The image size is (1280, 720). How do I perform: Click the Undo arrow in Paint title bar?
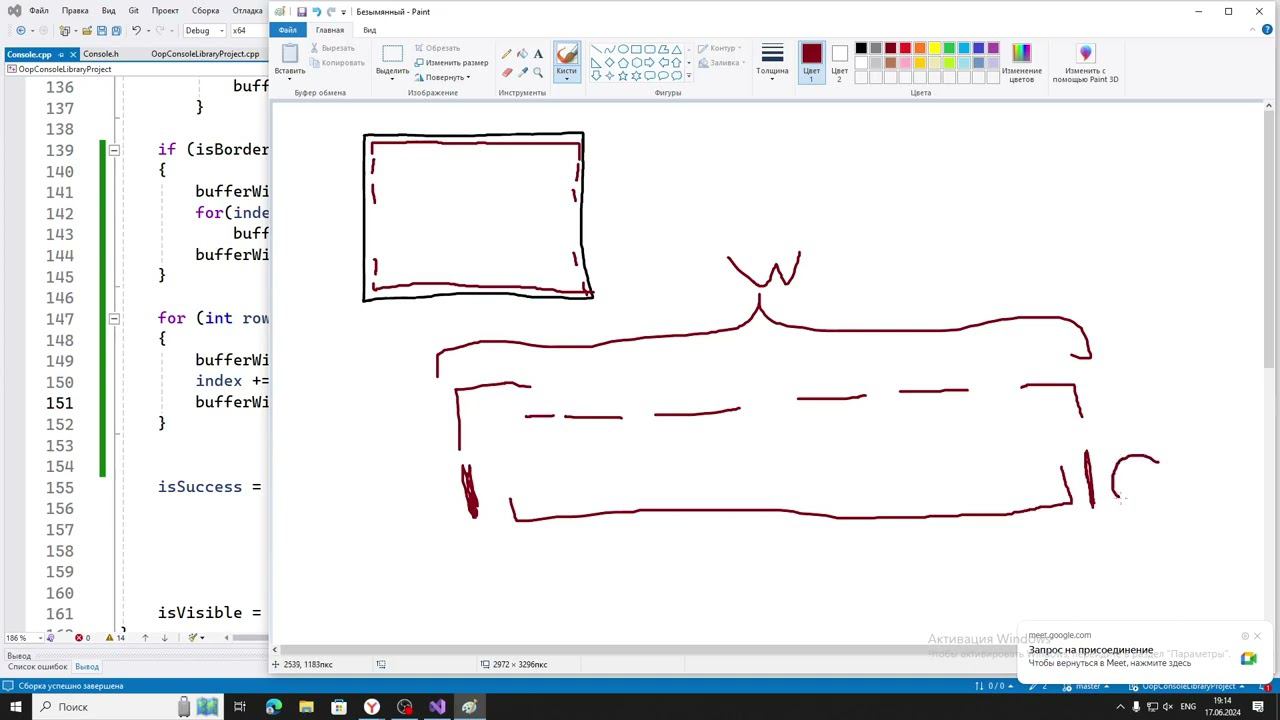point(316,12)
